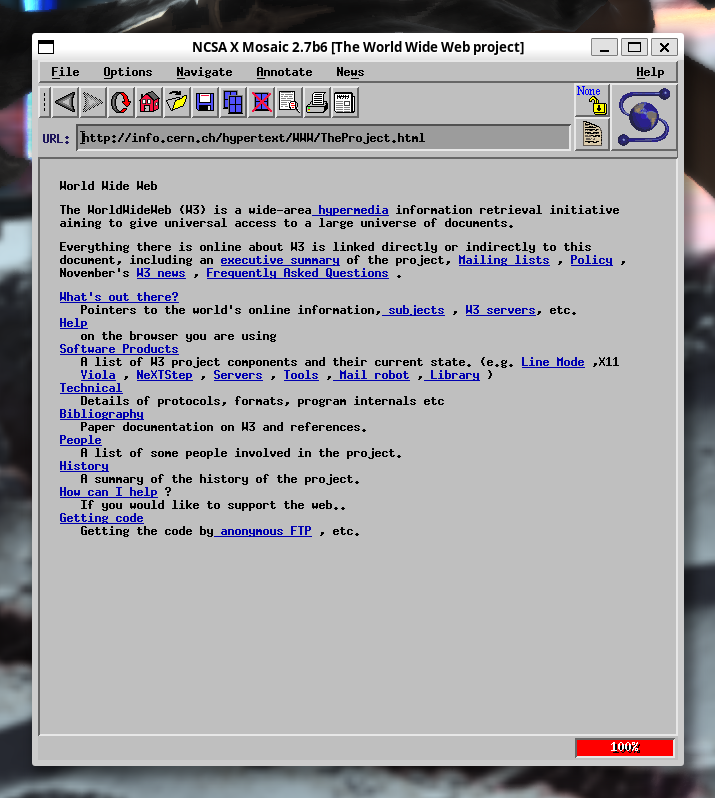Follow the hypermedia link
The width and height of the screenshot is (715, 798).
point(353,210)
